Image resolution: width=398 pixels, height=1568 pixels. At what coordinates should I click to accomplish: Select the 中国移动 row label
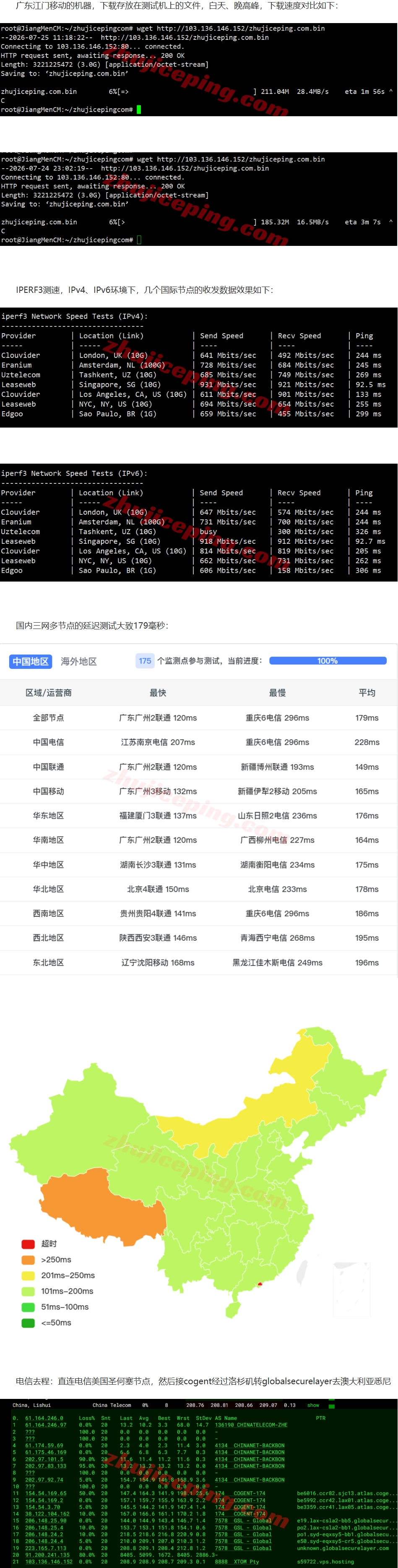click(x=49, y=791)
